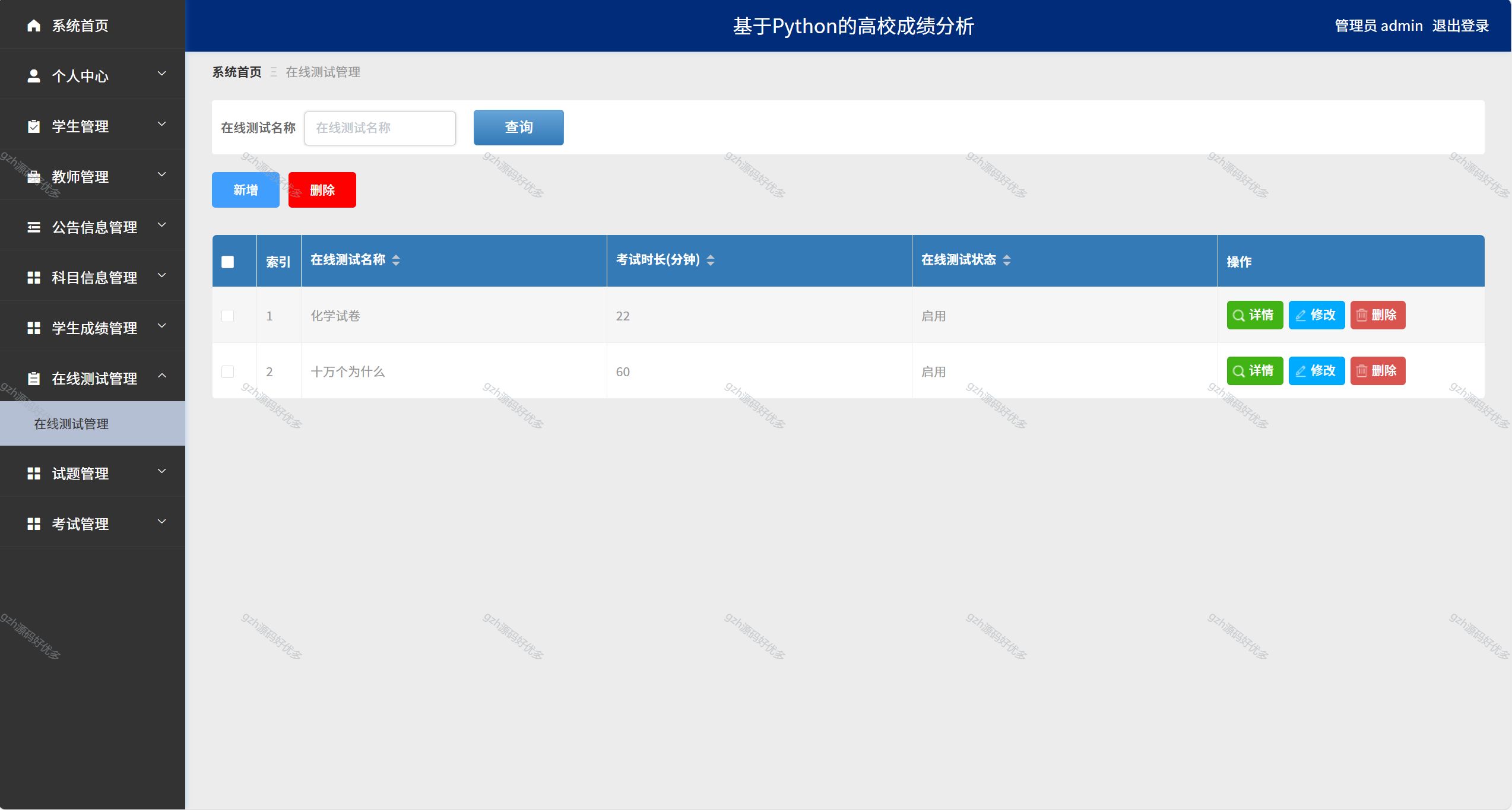Click the clipboard-check icon for 学生管理
1512x810 pixels.
[34, 126]
